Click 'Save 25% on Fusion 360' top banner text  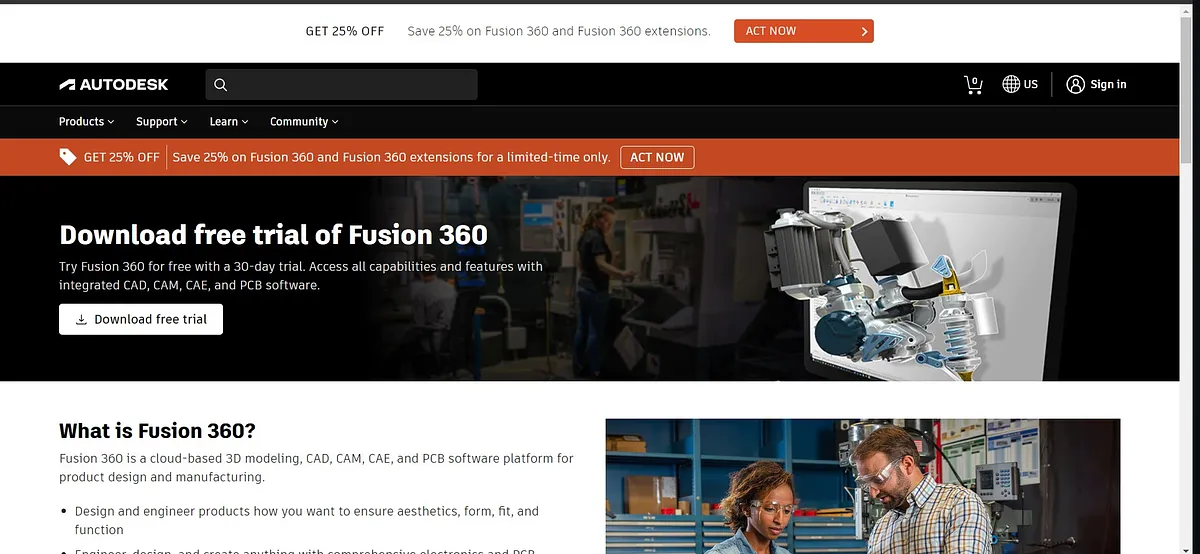click(x=559, y=31)
